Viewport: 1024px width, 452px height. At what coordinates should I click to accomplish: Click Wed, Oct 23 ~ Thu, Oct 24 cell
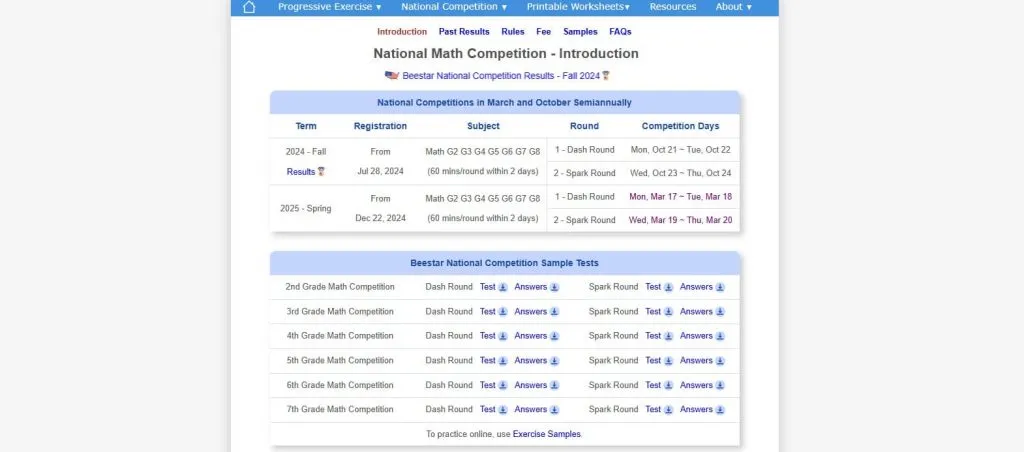pos(680,173)
